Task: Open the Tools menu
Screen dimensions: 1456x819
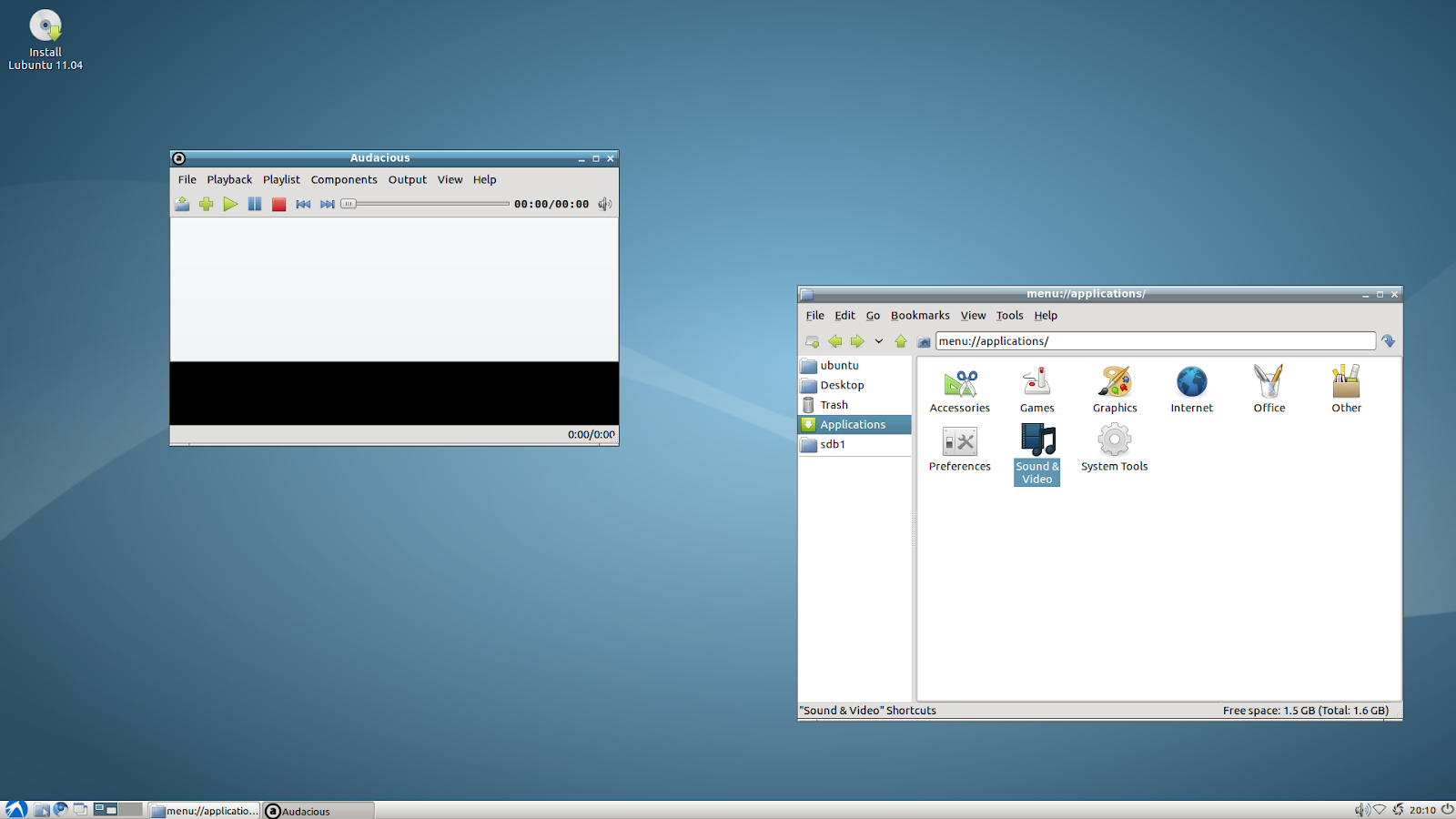Action: 1010,315
